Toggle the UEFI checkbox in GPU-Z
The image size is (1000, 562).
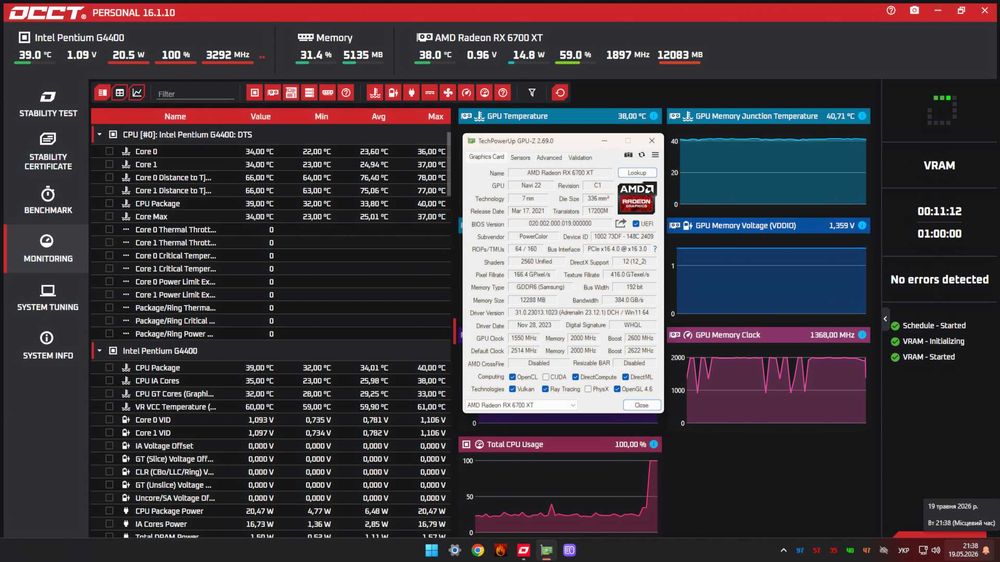coord(636,224)
